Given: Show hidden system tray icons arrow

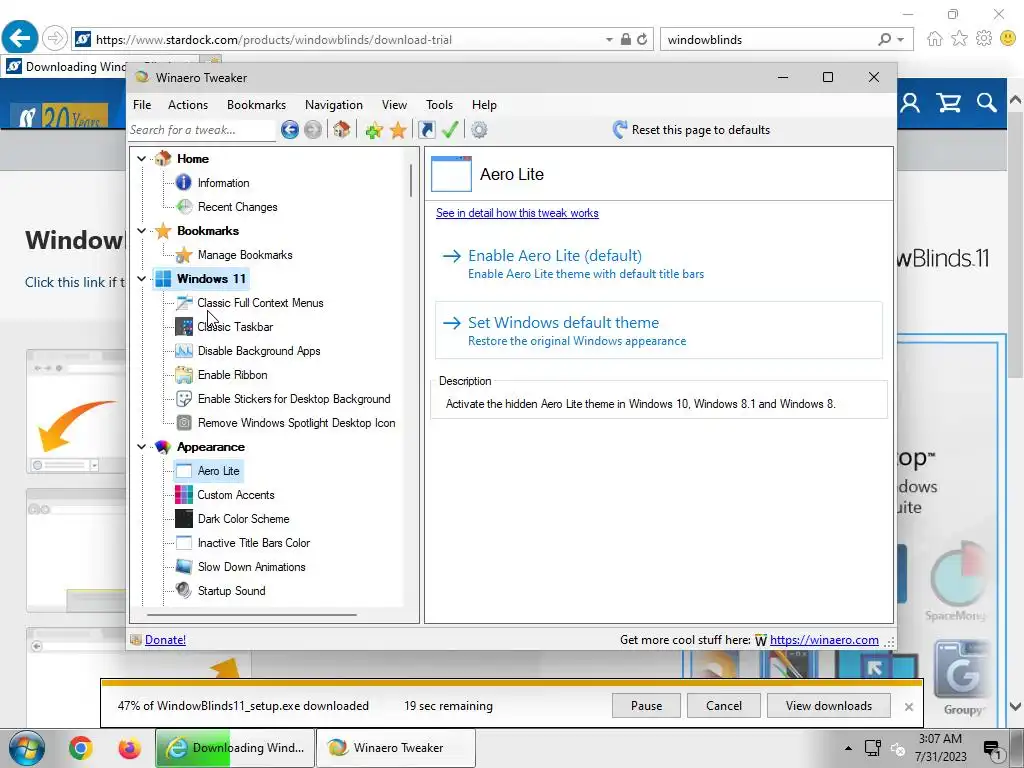Looking at the screenshot, I should tap(848, 748).
